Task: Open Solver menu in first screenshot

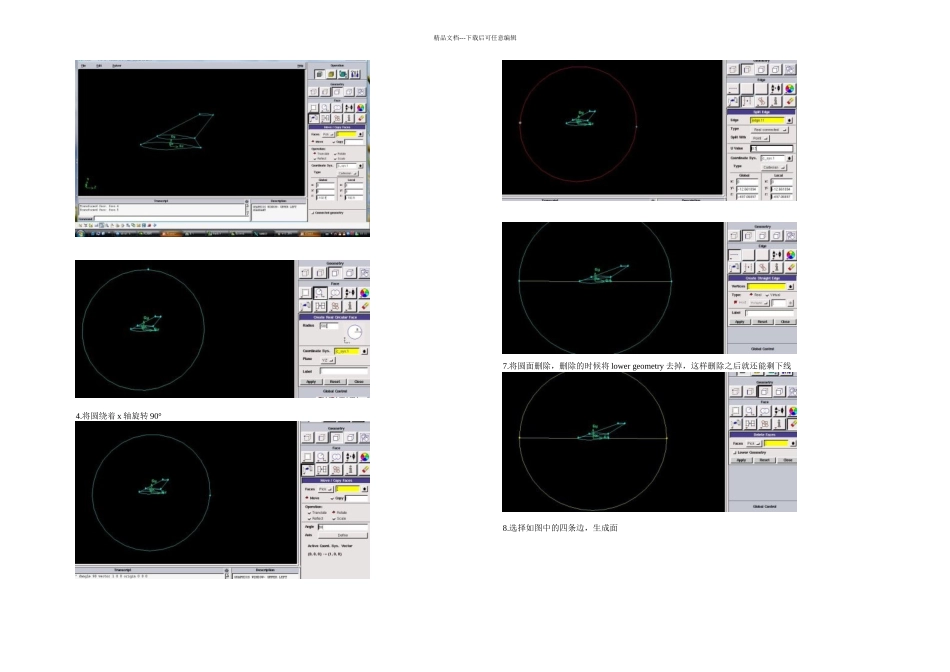Action: (116, 65)
